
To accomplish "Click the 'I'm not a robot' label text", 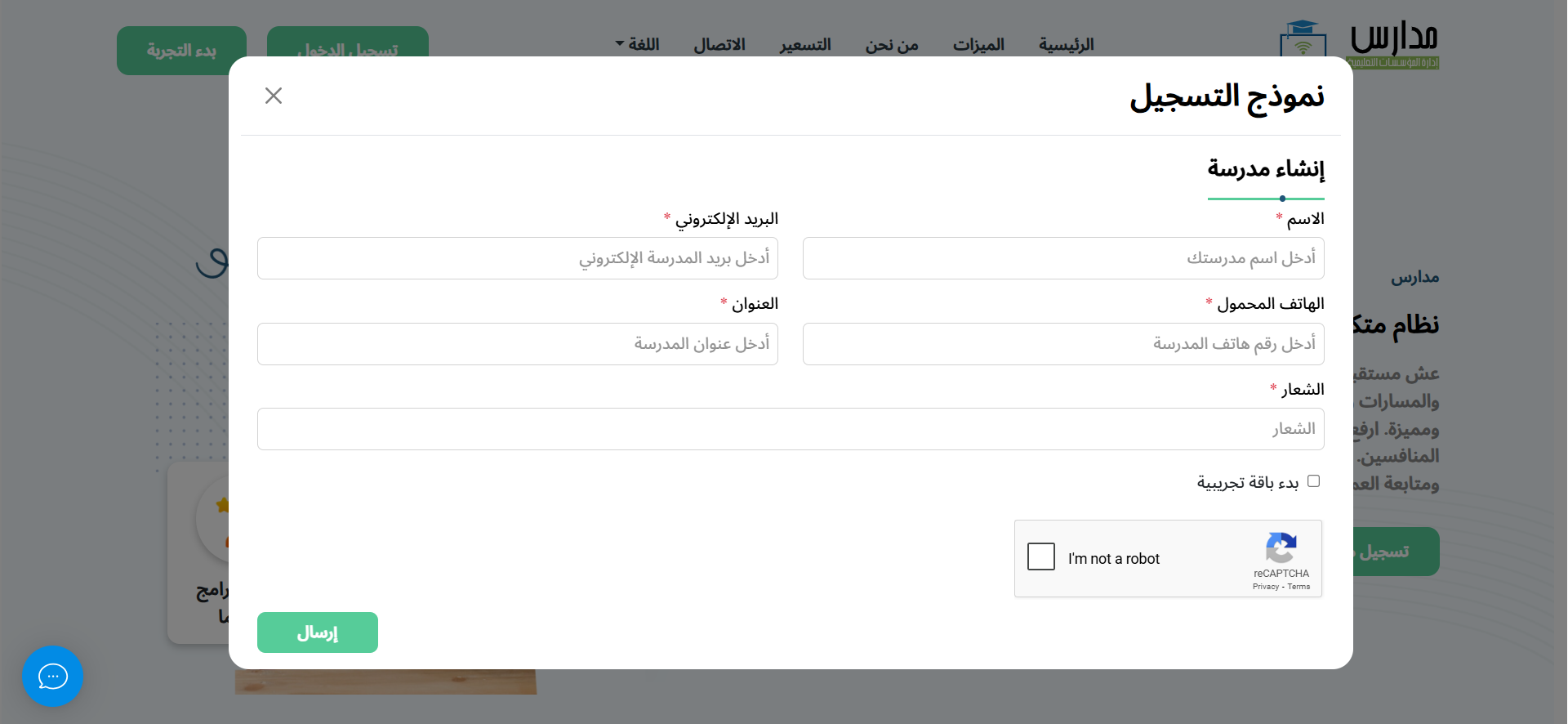I will tap(1114, 559).
